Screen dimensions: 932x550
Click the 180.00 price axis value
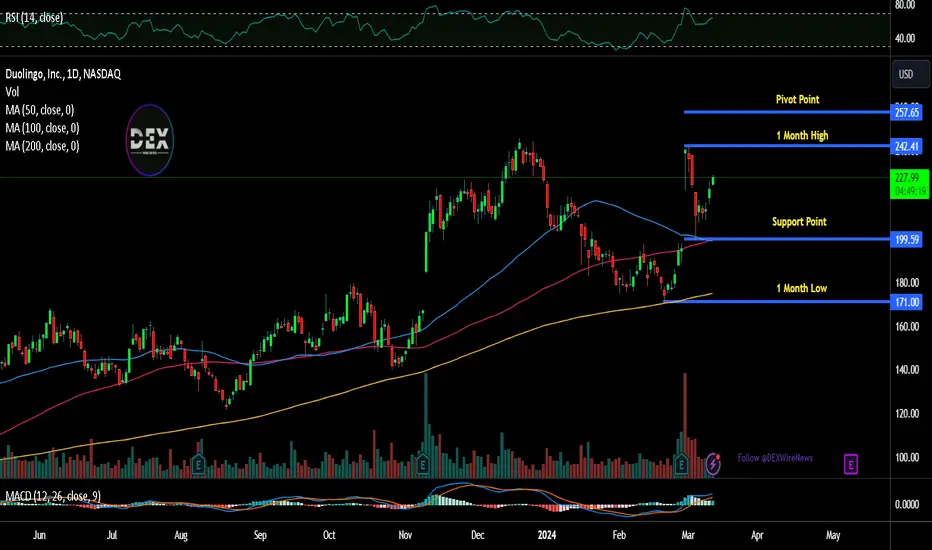click(907, 283)
